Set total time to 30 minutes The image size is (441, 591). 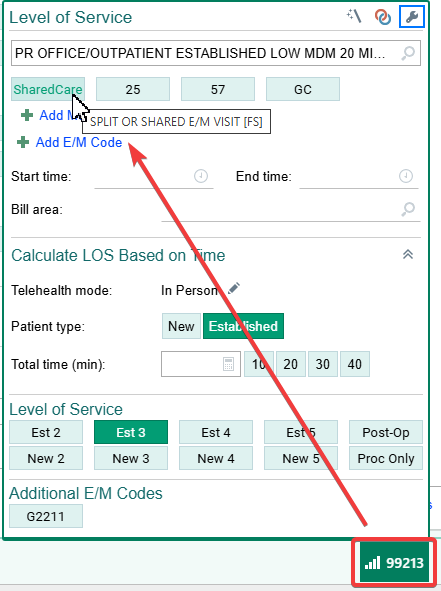click(323, 364)
